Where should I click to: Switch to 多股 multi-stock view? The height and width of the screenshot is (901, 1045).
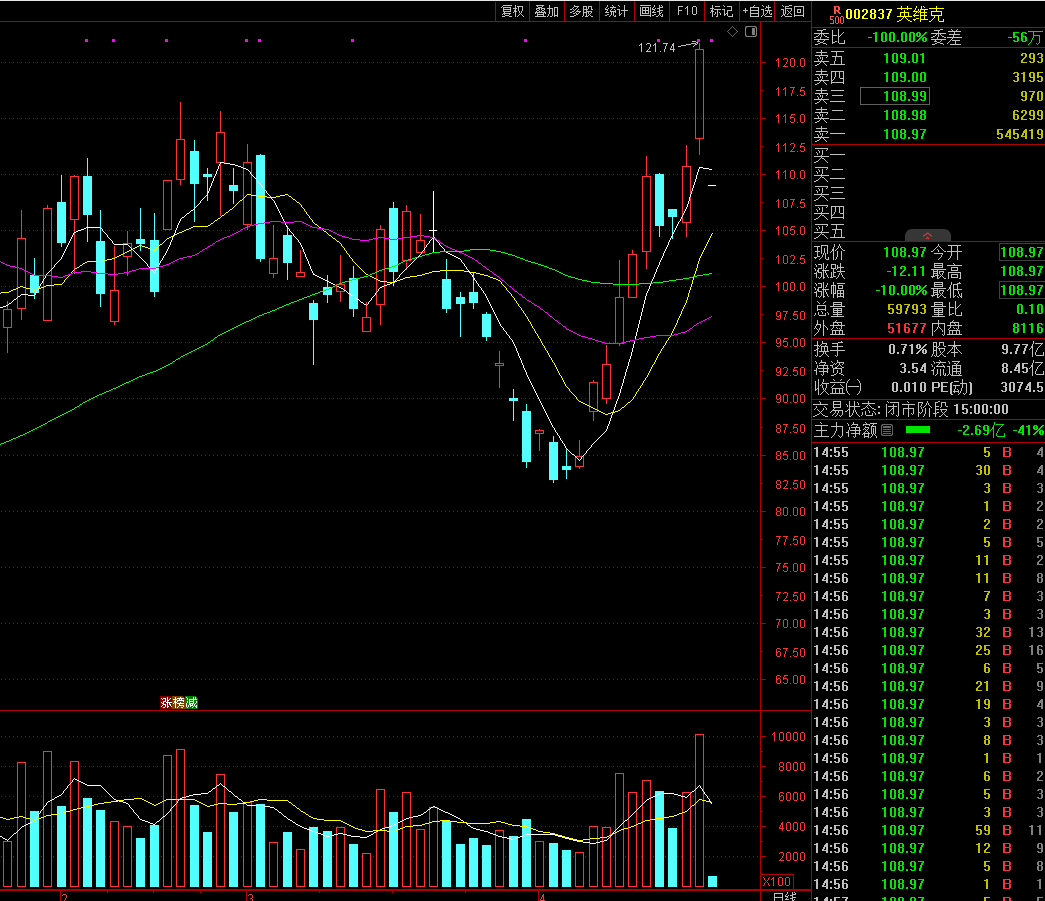click(x=581, y=11)
